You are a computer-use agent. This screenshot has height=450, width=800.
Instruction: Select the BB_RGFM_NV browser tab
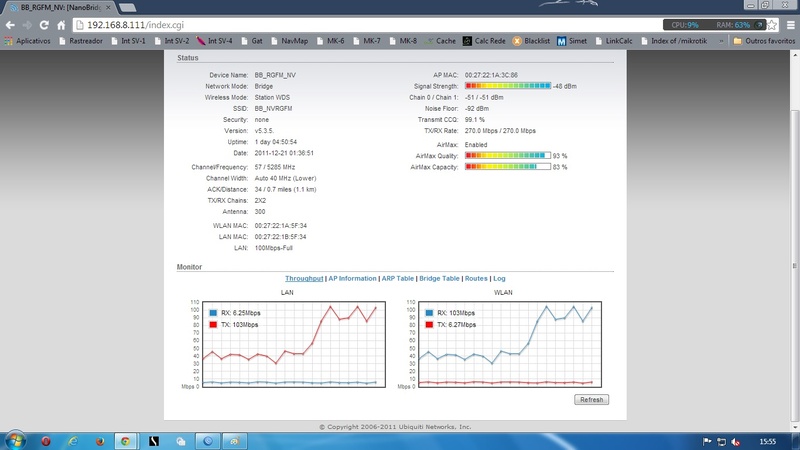coord(59,8)
